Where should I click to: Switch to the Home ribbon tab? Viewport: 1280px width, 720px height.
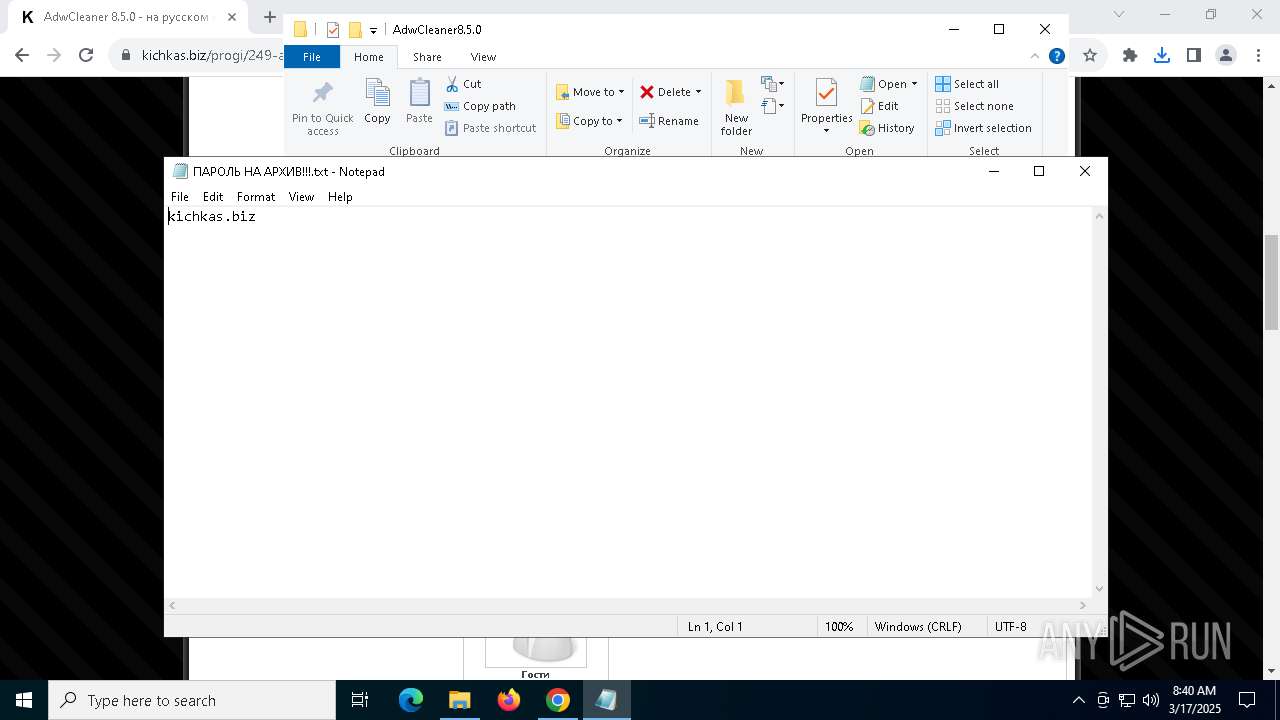(368, 57)
